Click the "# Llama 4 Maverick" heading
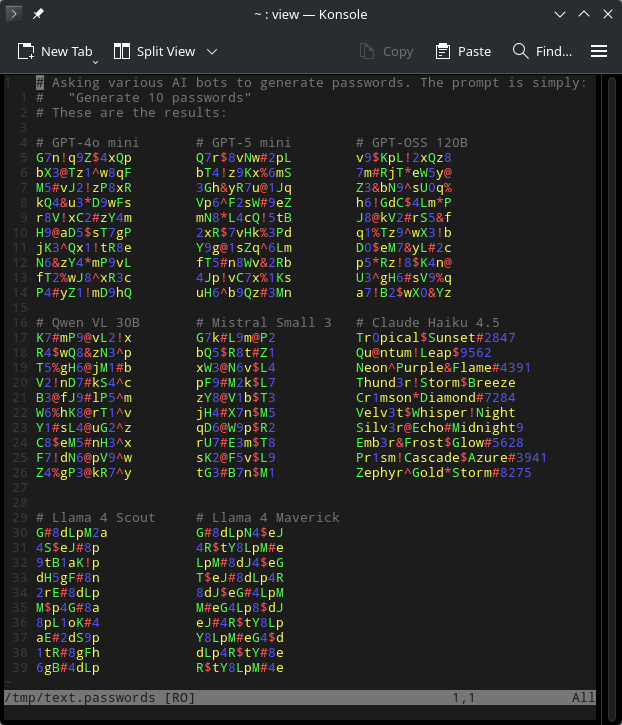 (268, 517)
